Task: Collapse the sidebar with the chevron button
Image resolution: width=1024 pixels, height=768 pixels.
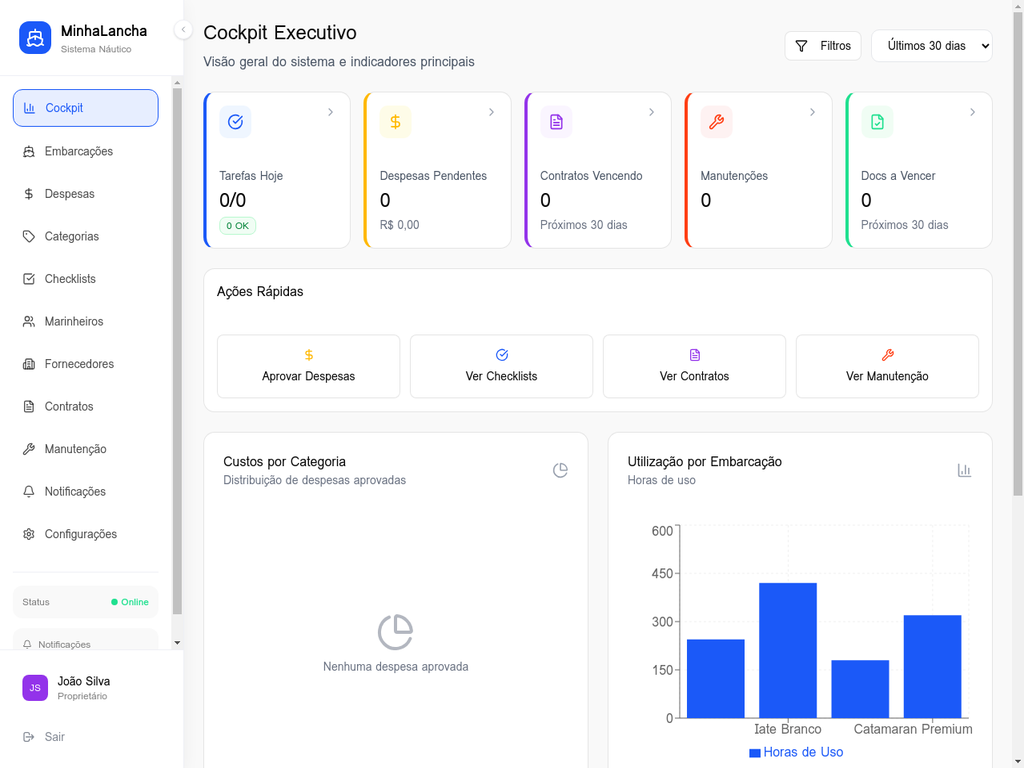Action: click(183, 30)
